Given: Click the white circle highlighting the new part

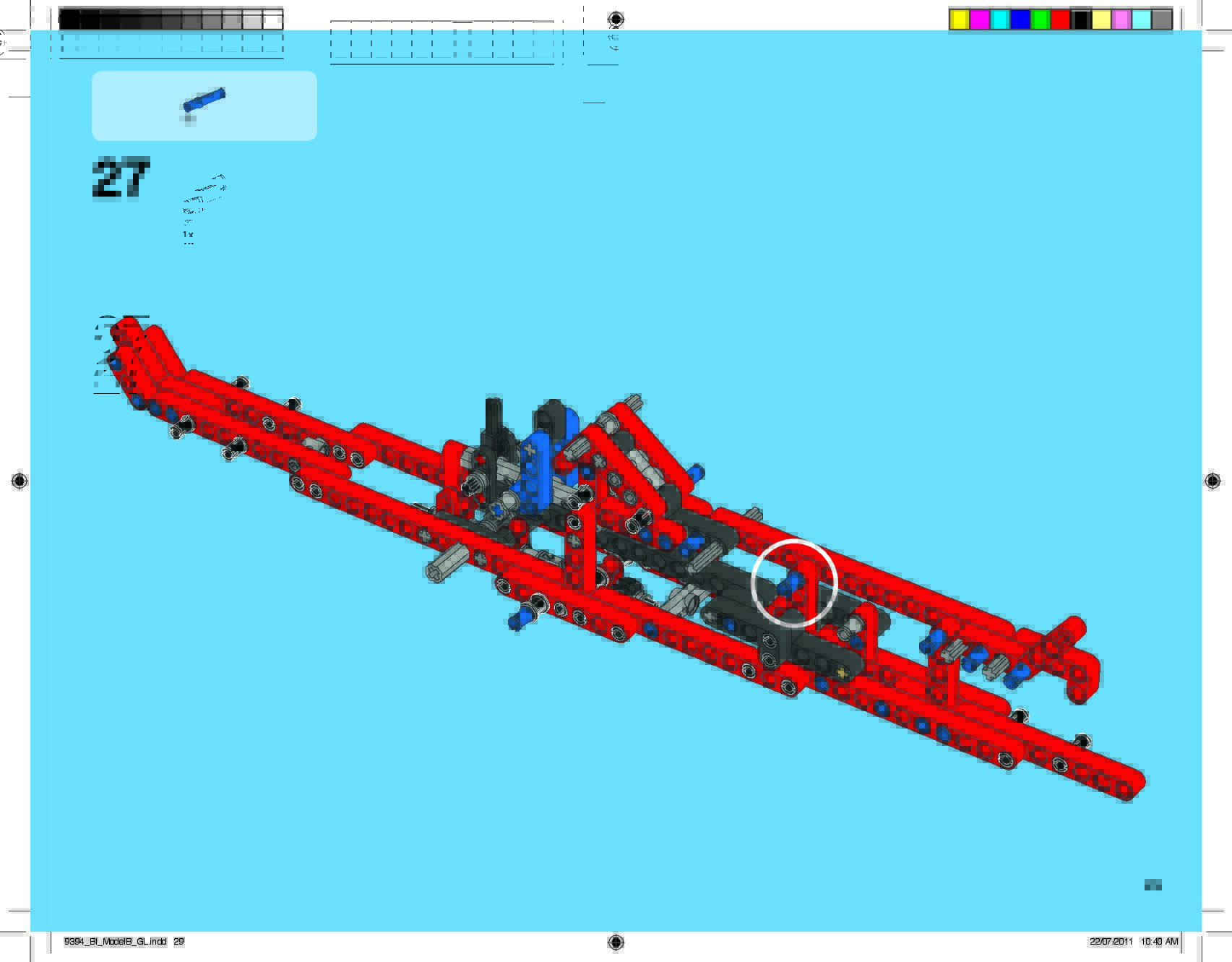Looking at the screenshot, I should [x=794, y=583].
